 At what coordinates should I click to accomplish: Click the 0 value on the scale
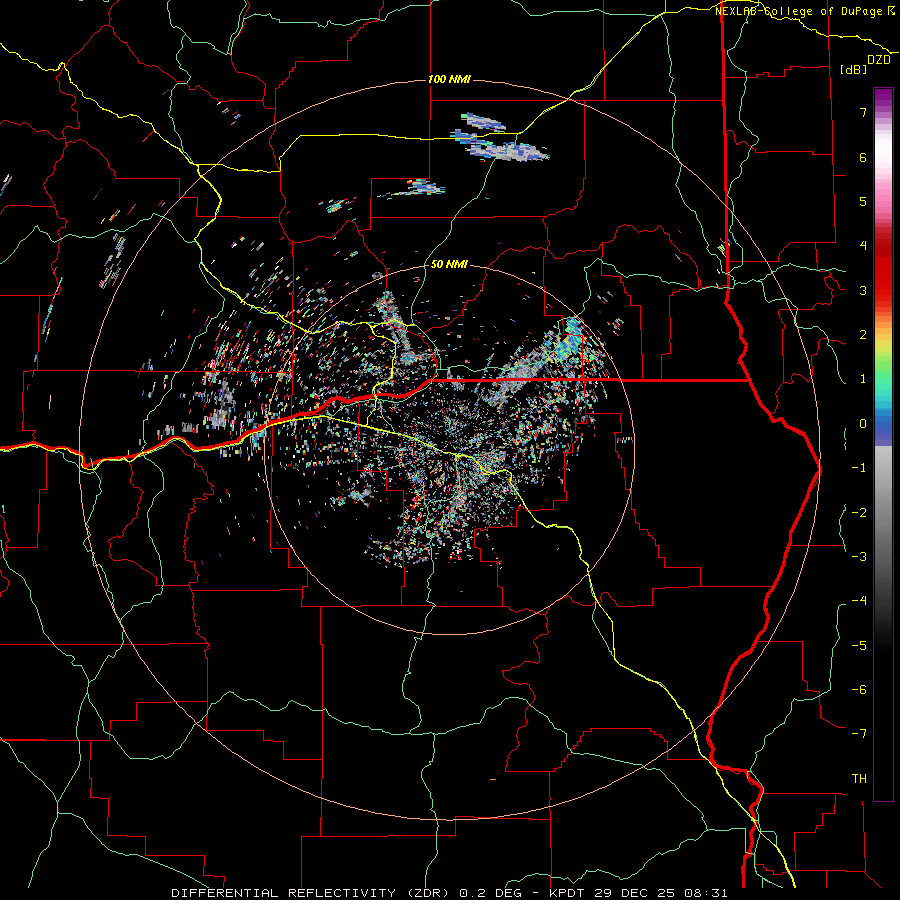pos(863,424)
